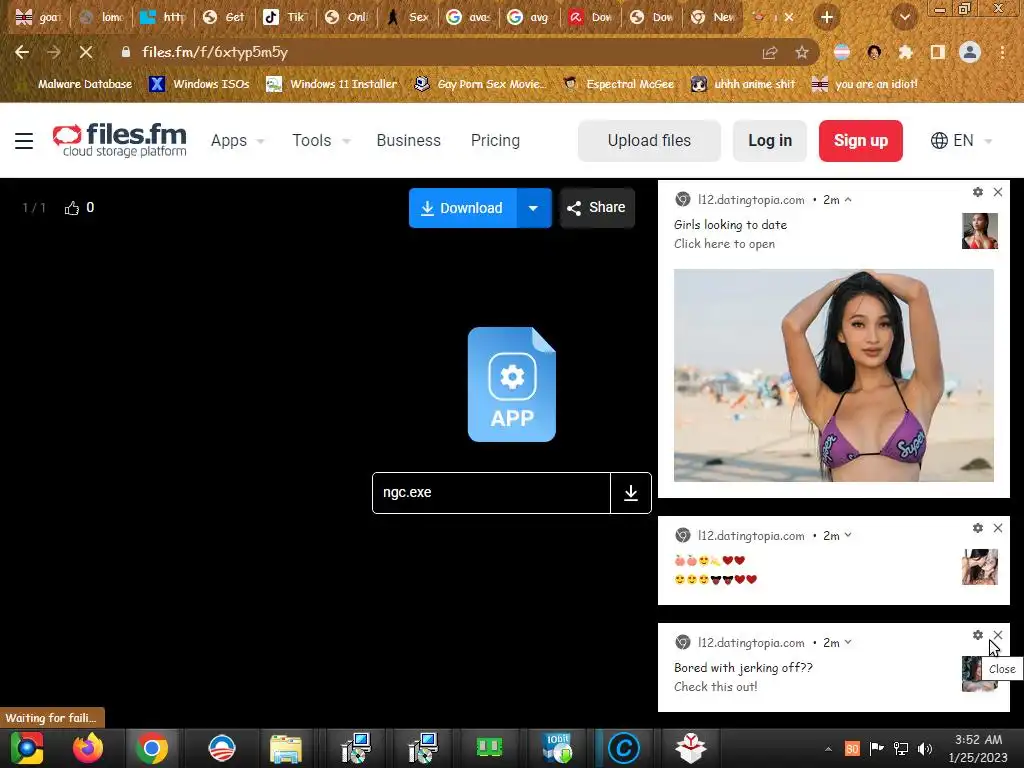Click the volume speaker tray icon
The image size is (1024, 768).
925,748
